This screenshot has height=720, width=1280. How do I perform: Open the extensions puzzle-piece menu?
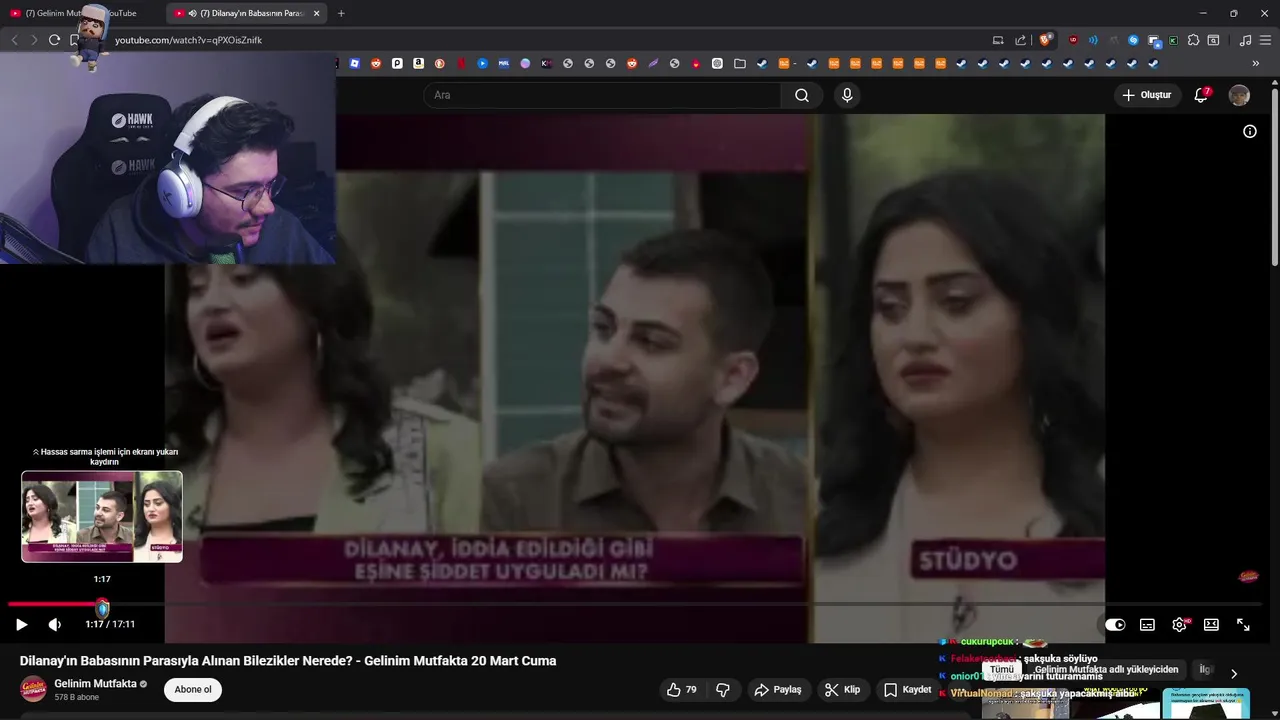(x=1193, y=40)
